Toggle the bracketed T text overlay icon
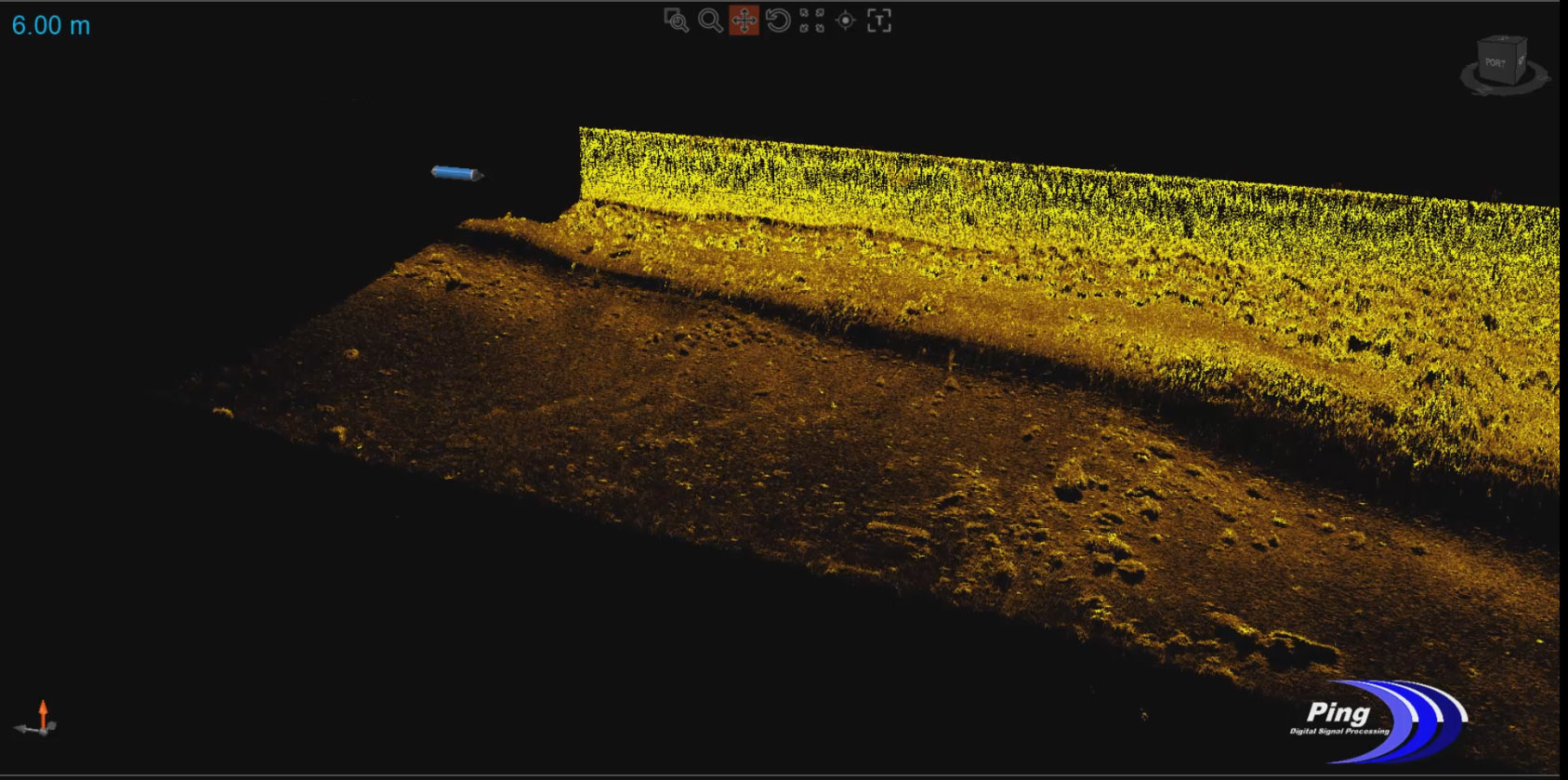This screenshot has height=780, width=1568. [x=878, y=20]
